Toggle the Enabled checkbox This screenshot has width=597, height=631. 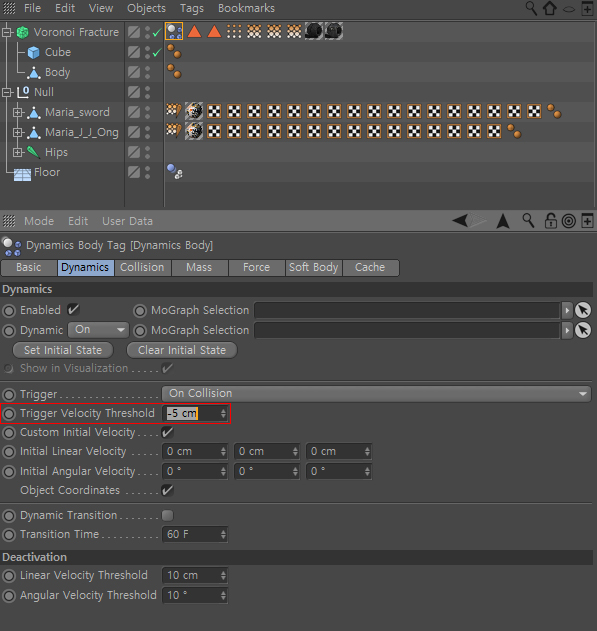tap(73, 309)
